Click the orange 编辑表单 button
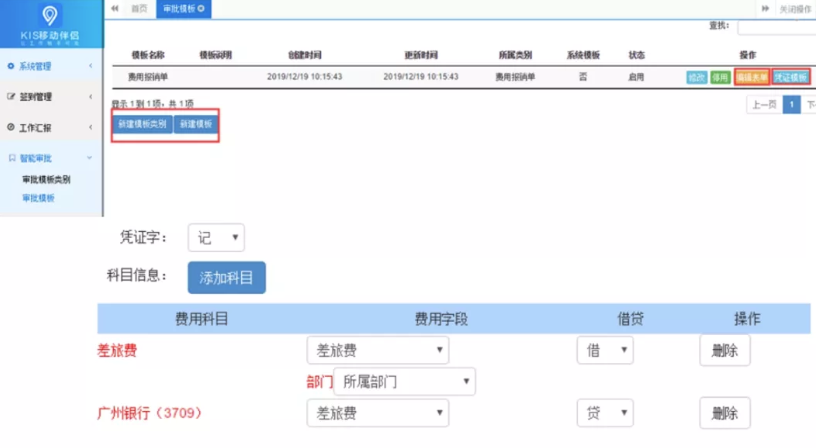The width and height of the screenshot is (816, 448). (x=751, y=77)
